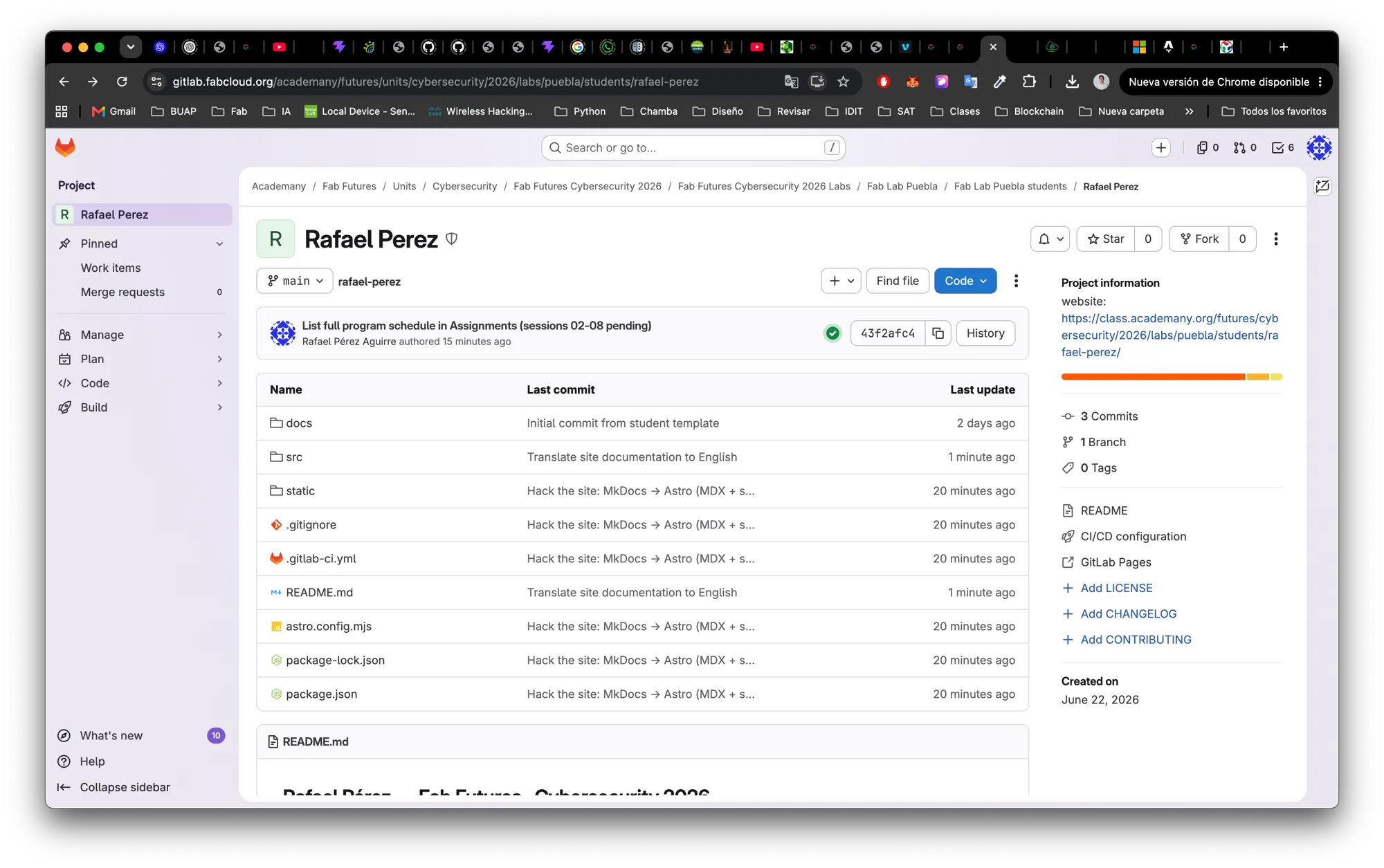Star the Rafael Perez project
1384x868 pixels.
(1106, 239)
